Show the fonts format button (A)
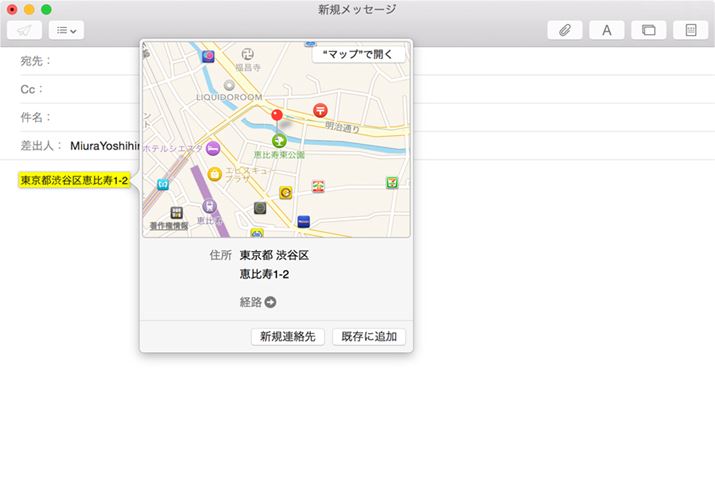The image size is (715, 477). pos(607,31)
